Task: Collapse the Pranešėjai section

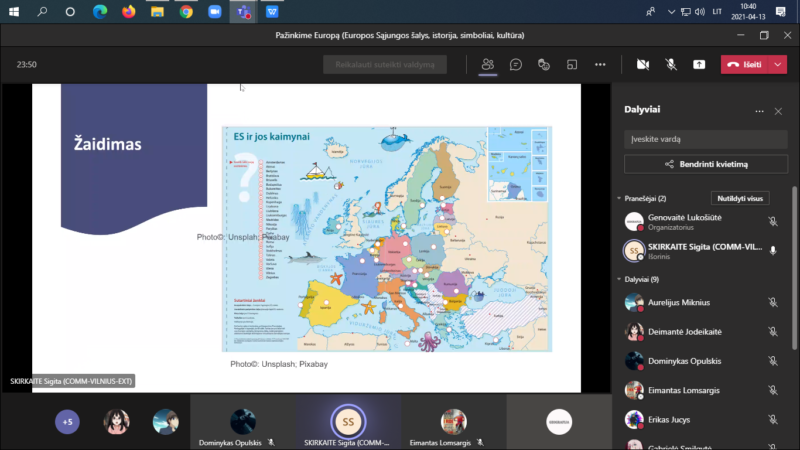Action: 619,199
